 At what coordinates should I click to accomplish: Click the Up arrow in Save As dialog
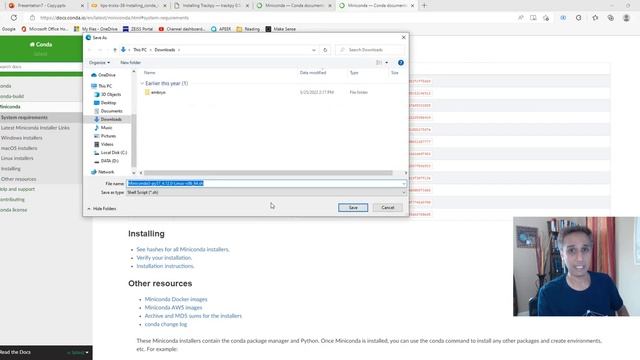[x=115, y=50]
